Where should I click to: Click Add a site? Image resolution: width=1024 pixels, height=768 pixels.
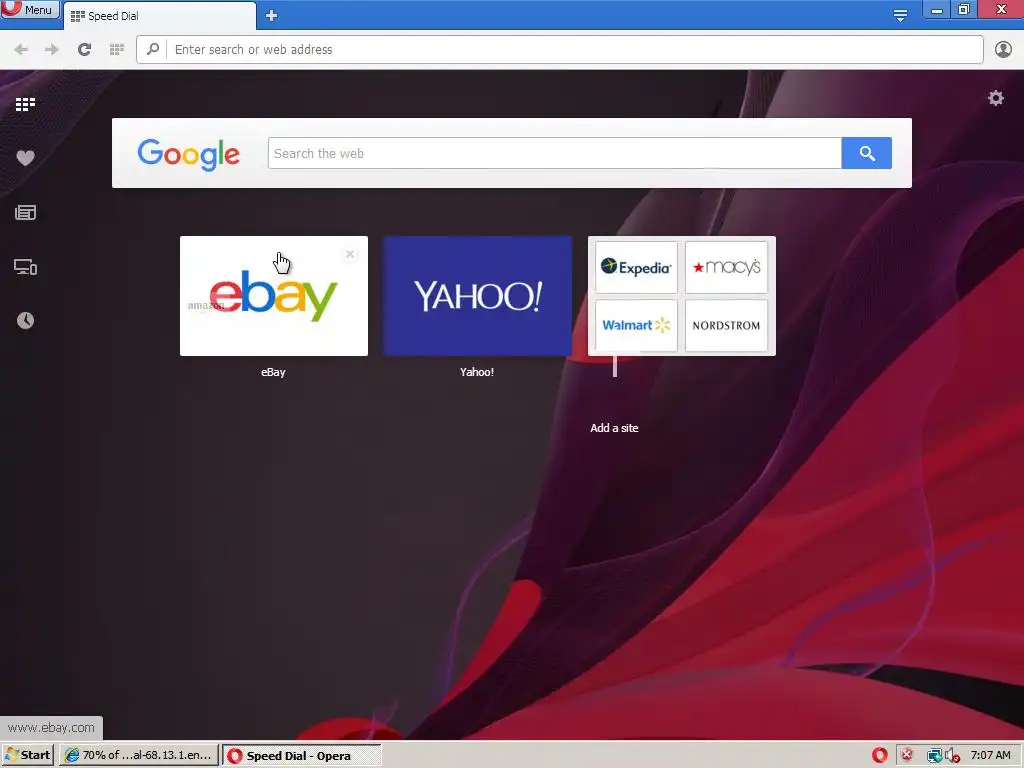point(614,428)
